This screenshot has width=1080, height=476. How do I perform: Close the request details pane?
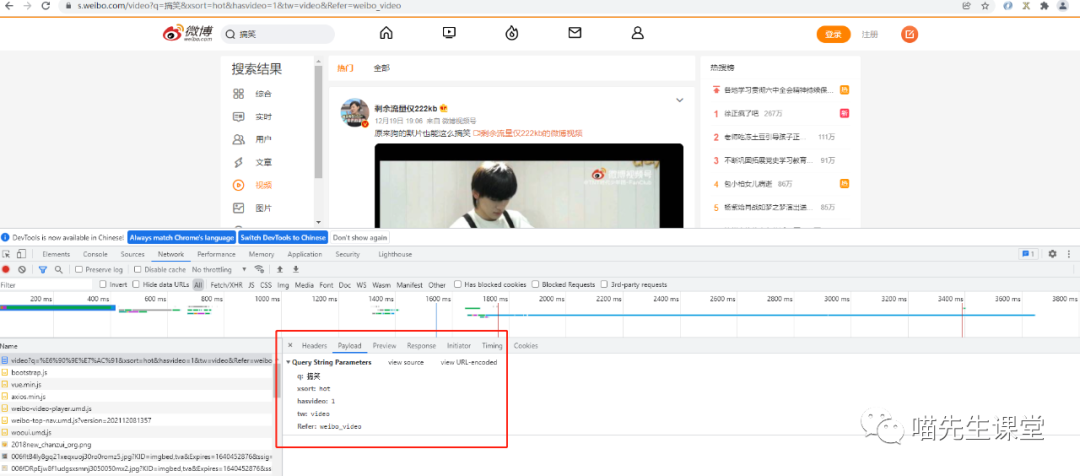290,346
